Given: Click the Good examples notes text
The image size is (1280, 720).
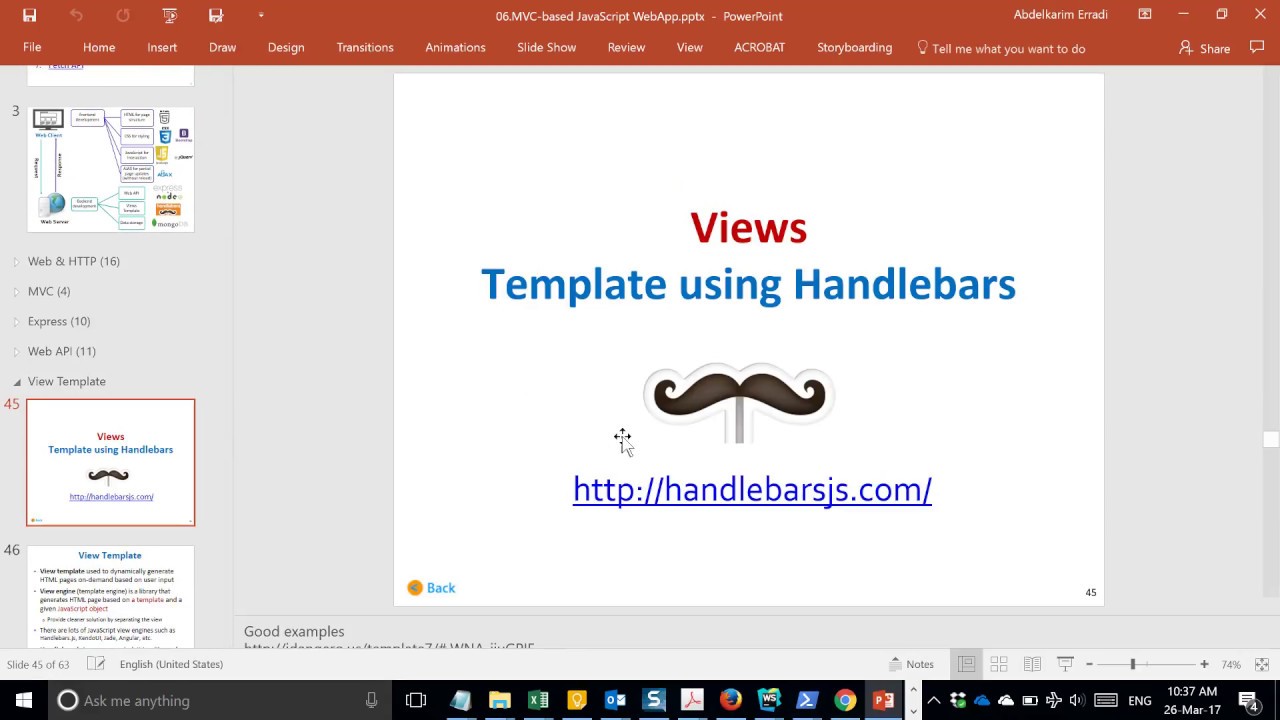Looking at the screenshot, I should pyautogui.click(x=294, y=631).
